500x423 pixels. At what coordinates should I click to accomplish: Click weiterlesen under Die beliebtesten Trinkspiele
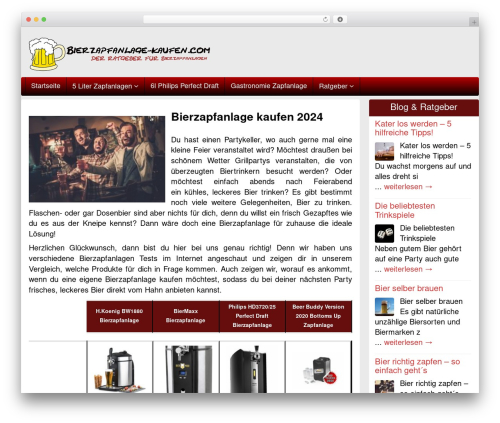click(x=408, y=269)
